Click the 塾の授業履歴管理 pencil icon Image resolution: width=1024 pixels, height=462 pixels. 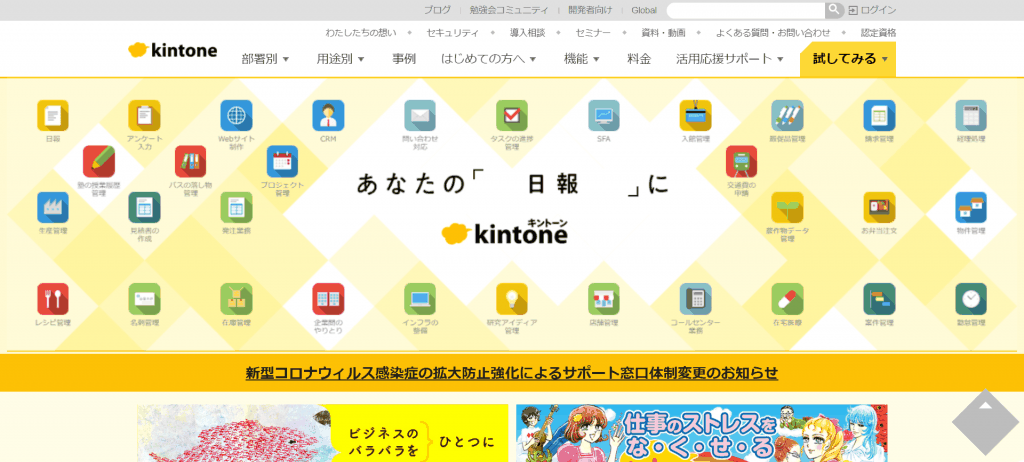click(x=99, y=161)
